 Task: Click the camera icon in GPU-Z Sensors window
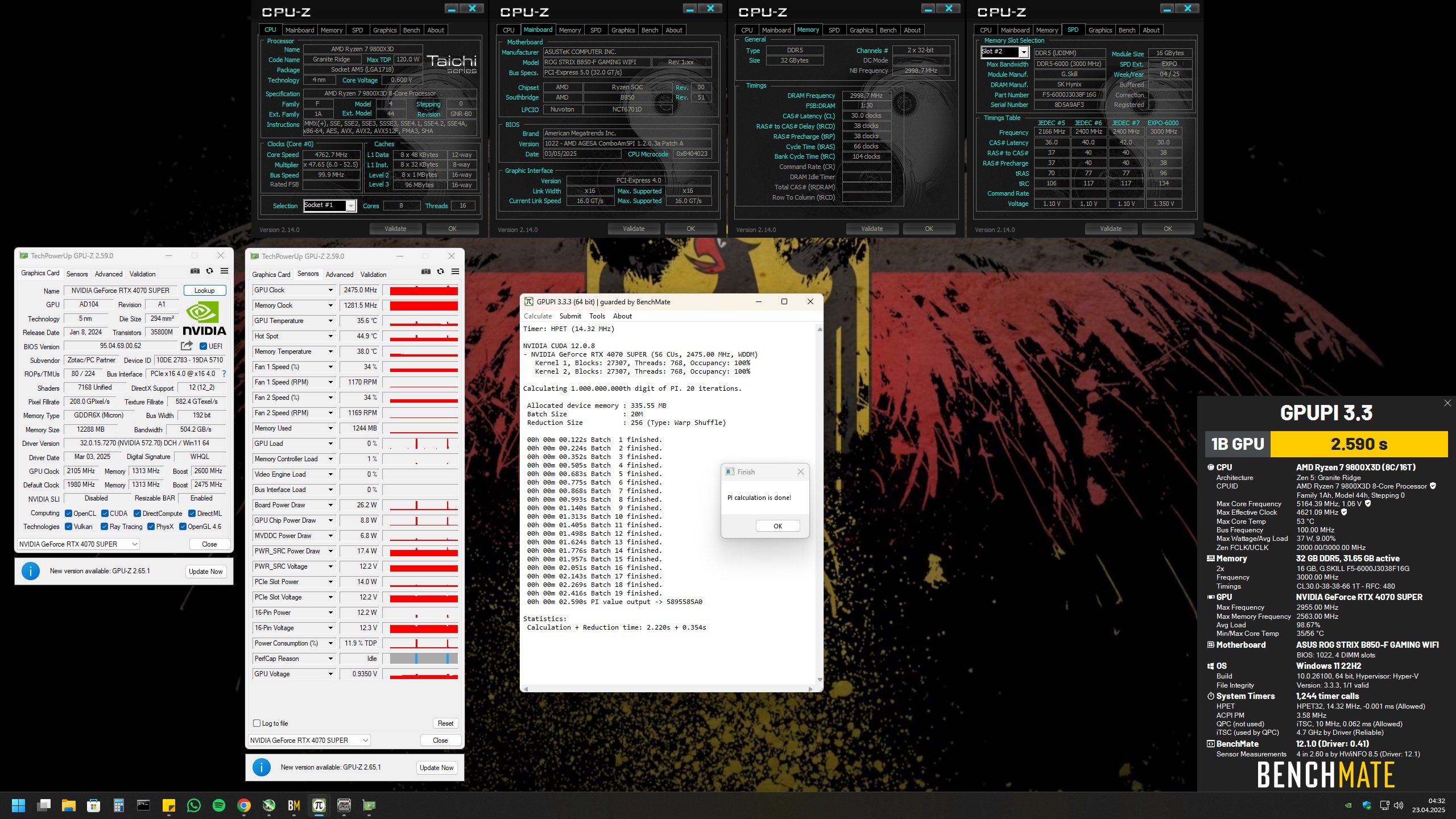point(425,272)
